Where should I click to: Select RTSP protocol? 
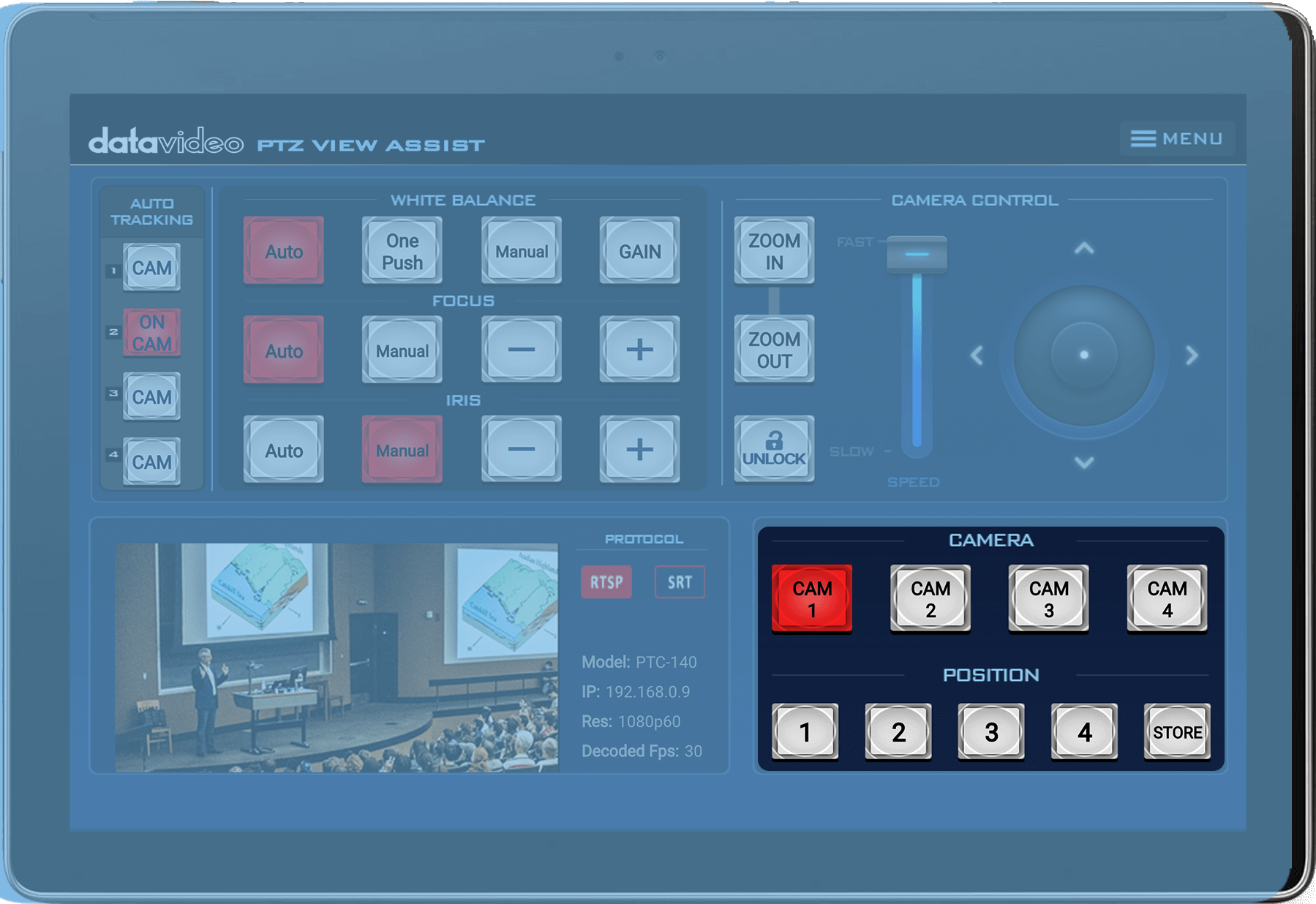tap(606, 582)
